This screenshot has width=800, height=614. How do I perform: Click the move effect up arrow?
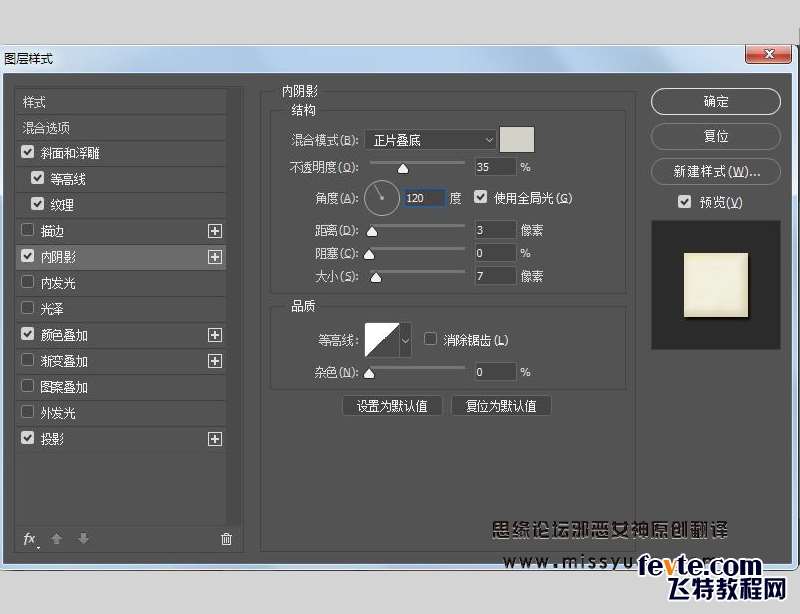click(x=57, y=538)
